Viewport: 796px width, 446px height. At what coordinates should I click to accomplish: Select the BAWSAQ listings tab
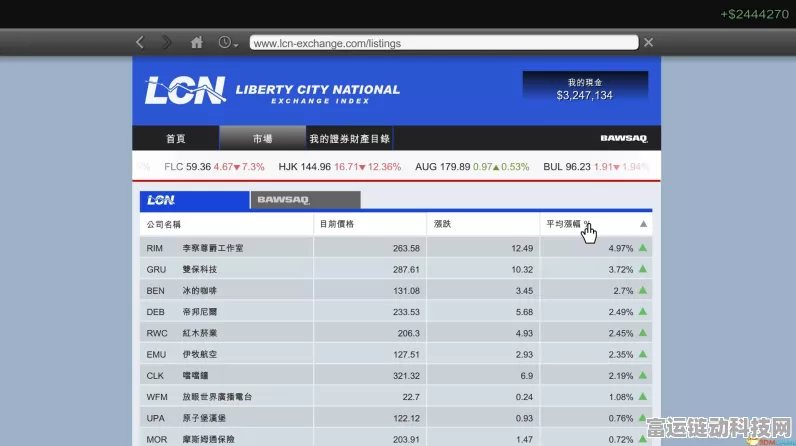(306, 200)
